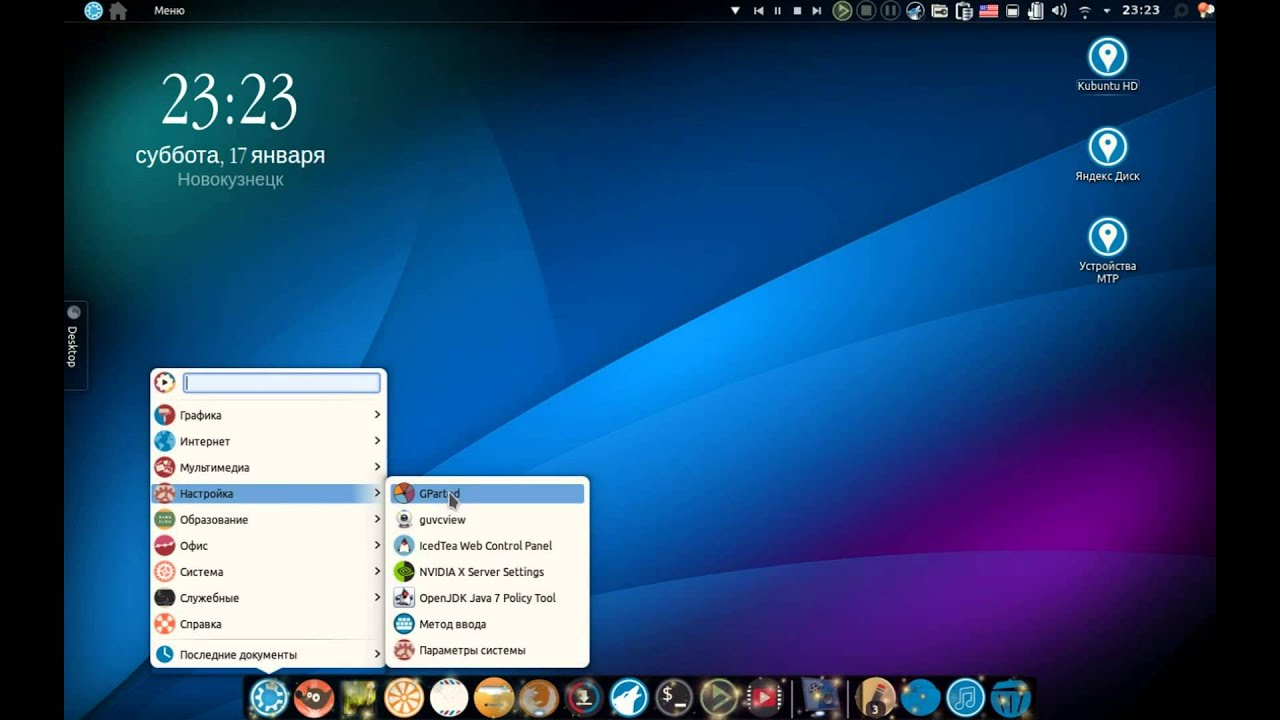The height and width of the screenshot is (720, 1280).
Task: Open the KDE launcher icon in the dock
Action: tap(269, 697)
